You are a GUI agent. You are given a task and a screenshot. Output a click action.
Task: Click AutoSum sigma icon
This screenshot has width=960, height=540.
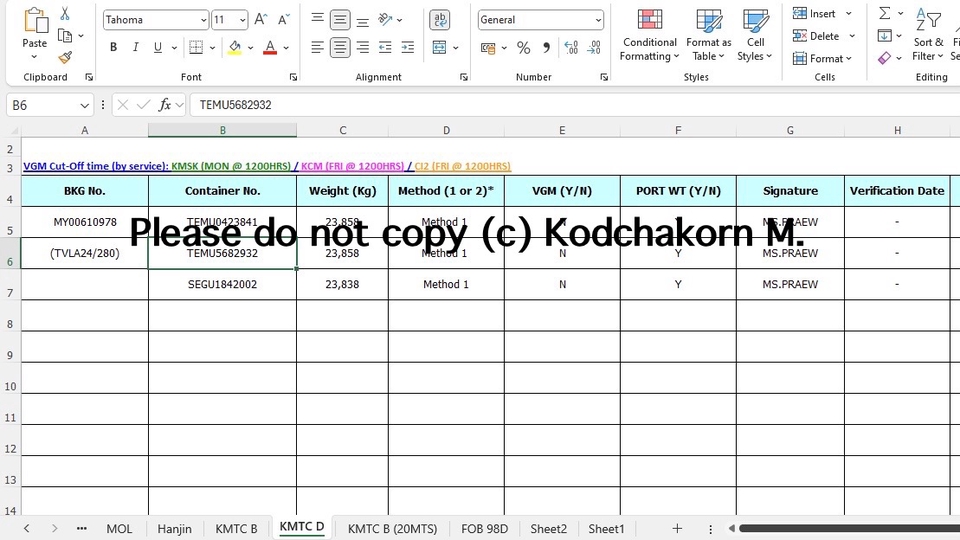[x=885, y=13]
